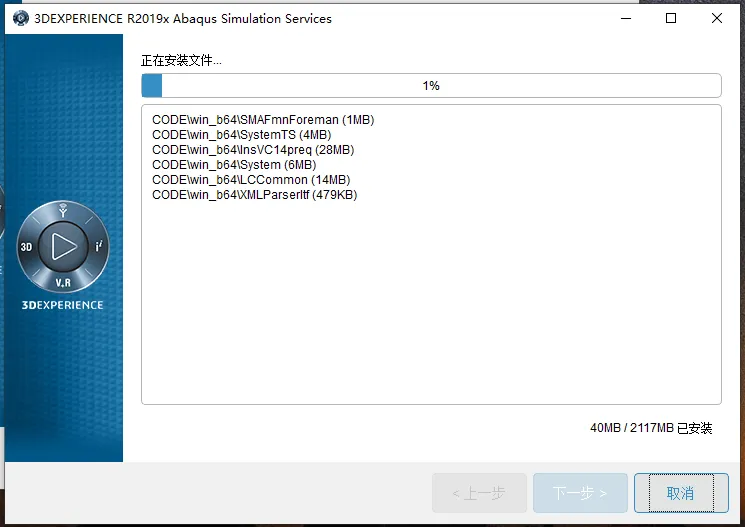Click the 3DEXPERIENCE logo text in sidebar

62,305
